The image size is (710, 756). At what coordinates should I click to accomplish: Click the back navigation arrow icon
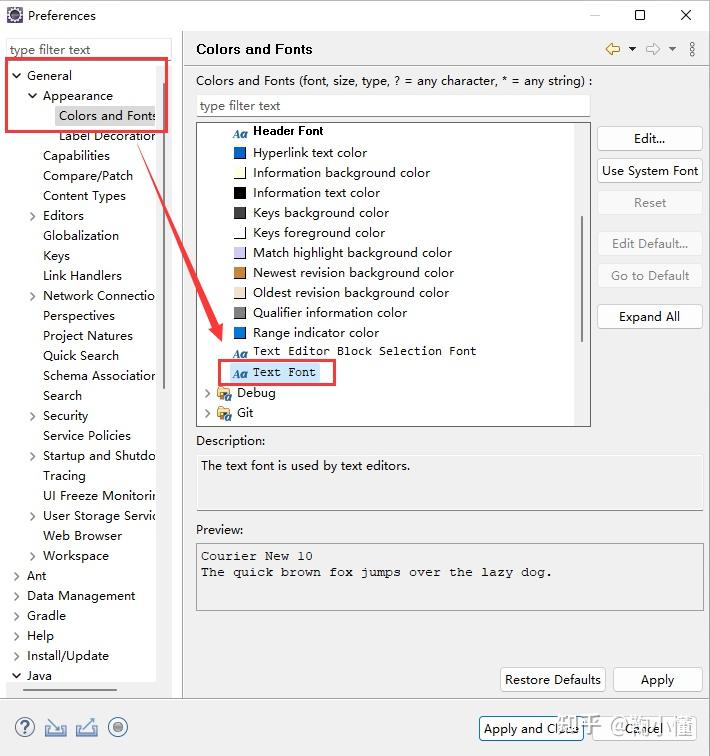(613, 49)
